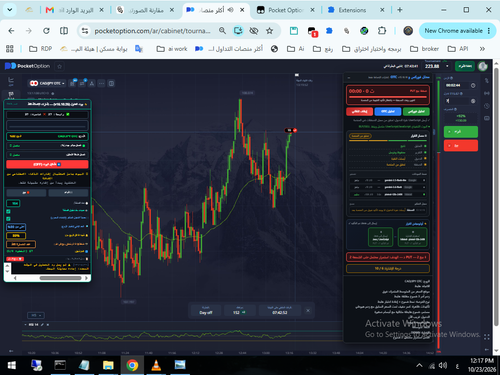Open the indicators icon in the chart toolbar

pyautogui.click(x=82, y=83)
